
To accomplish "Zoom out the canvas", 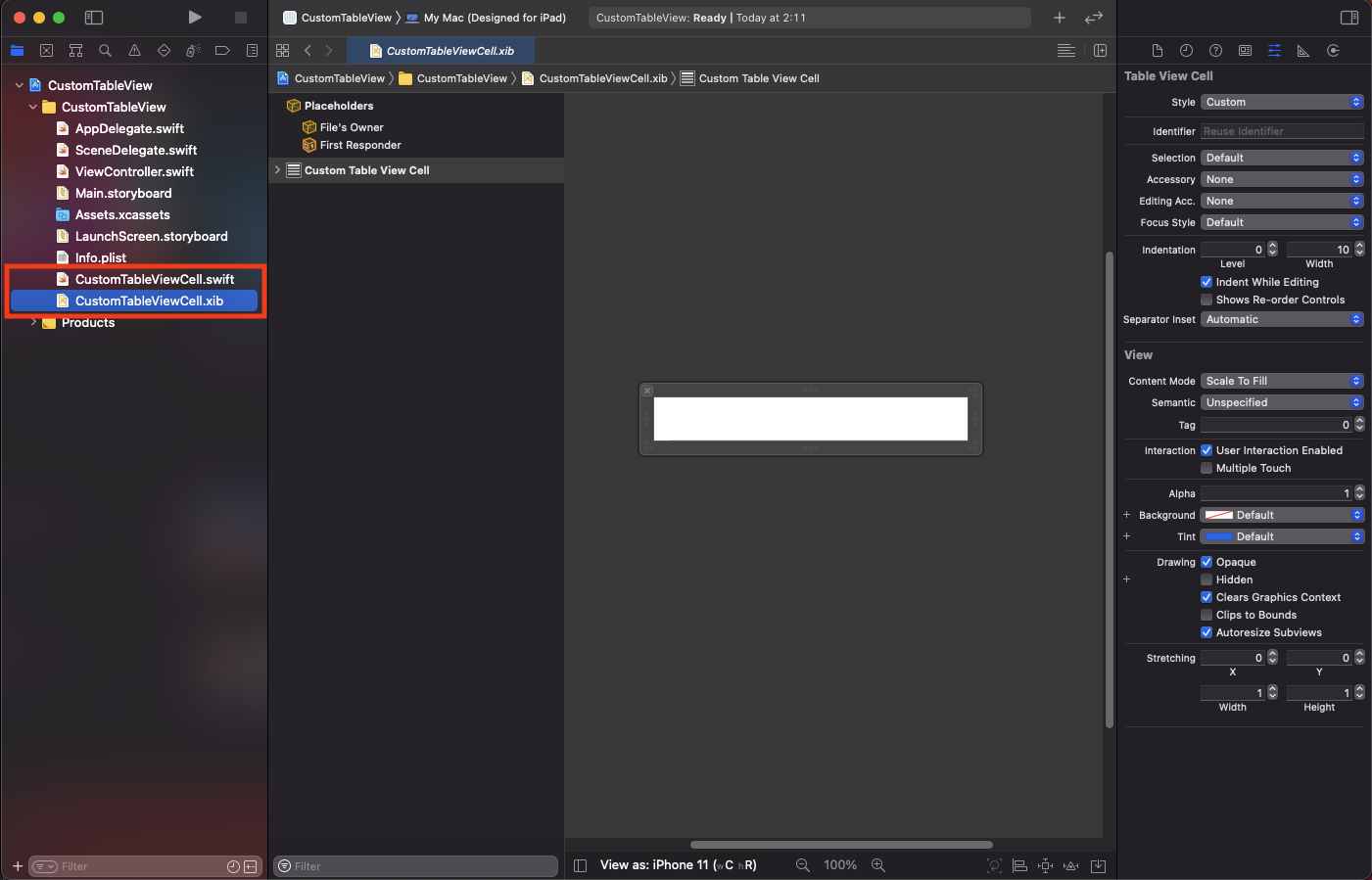I will [803, 864].
